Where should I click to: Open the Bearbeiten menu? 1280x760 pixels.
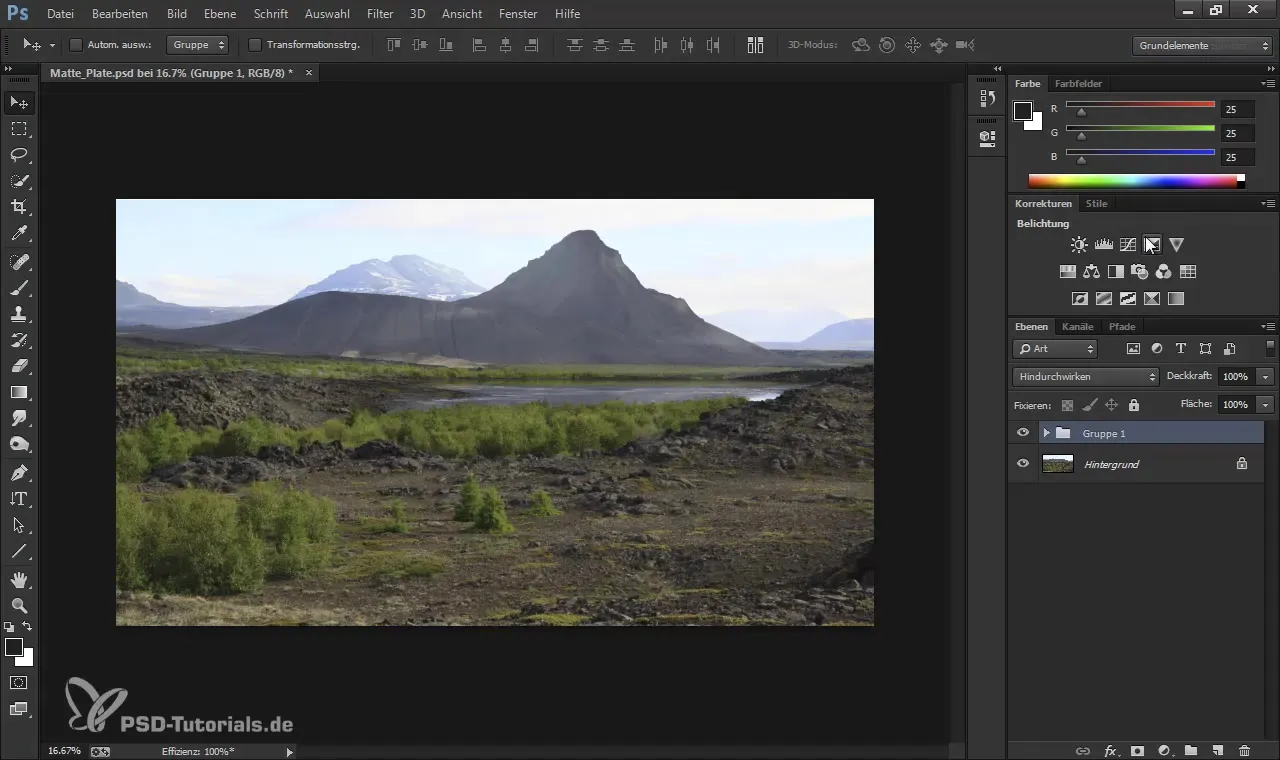click(x=120, y=14)
